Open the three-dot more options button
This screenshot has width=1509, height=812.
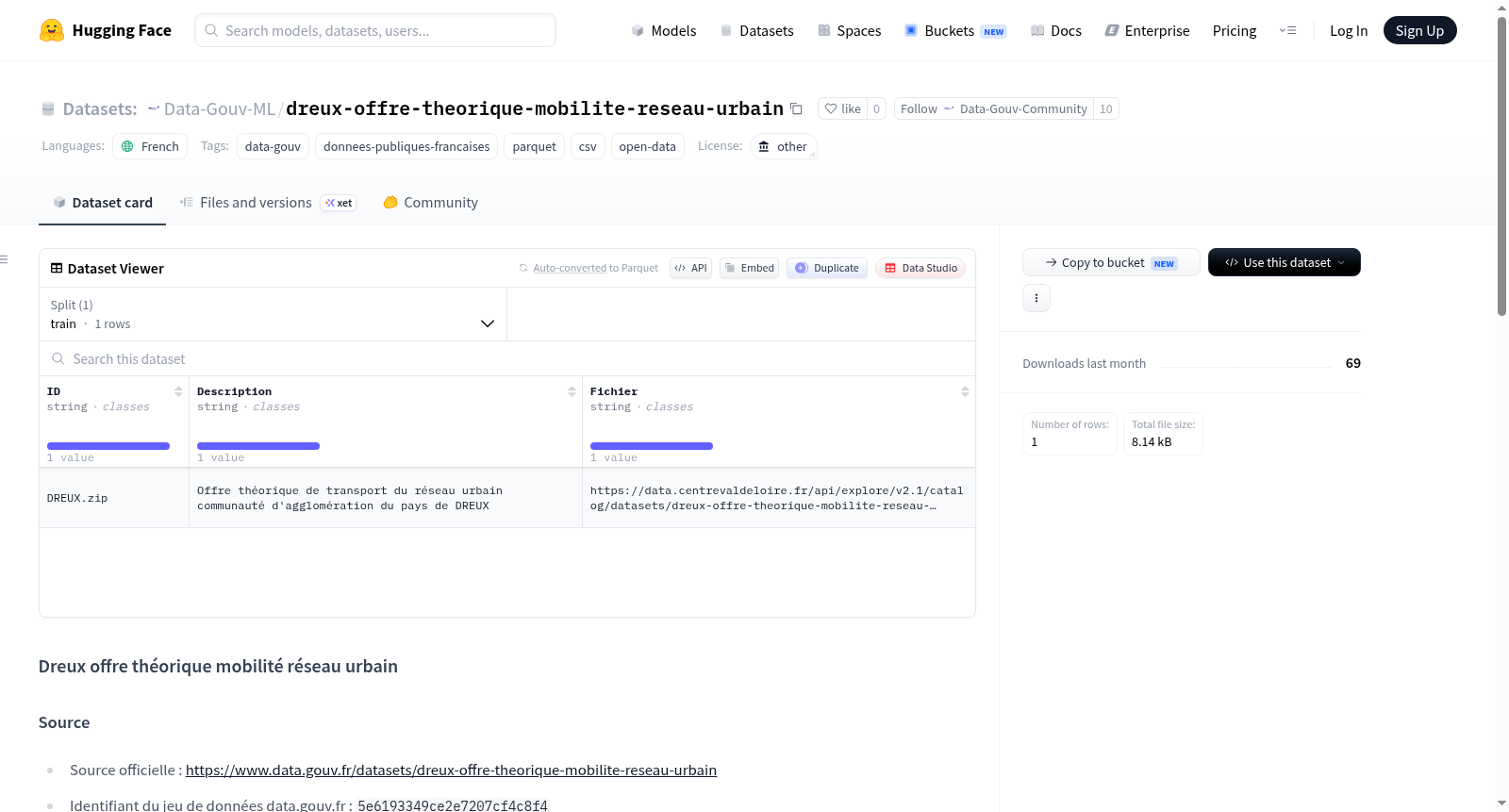click(1036, 298)
